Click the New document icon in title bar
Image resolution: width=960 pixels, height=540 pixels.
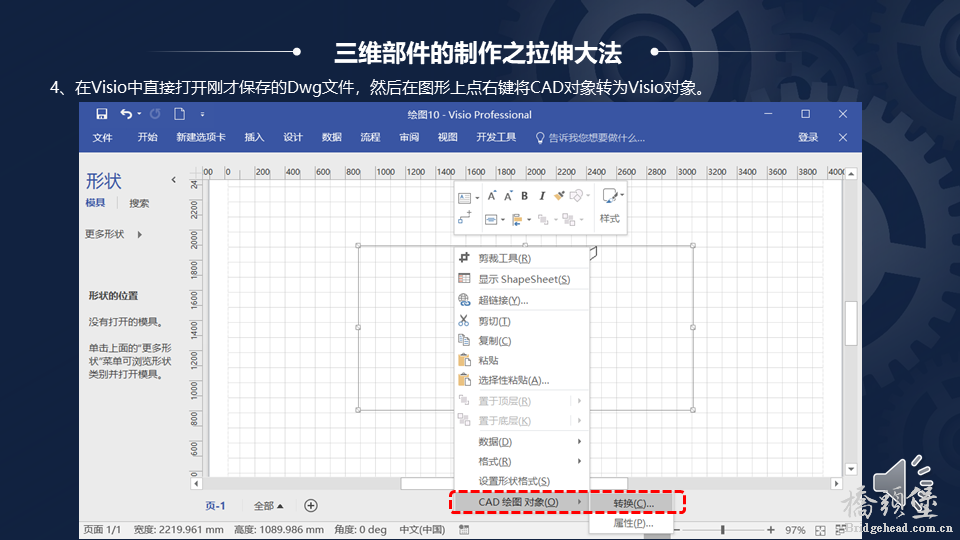pos(179,114)
